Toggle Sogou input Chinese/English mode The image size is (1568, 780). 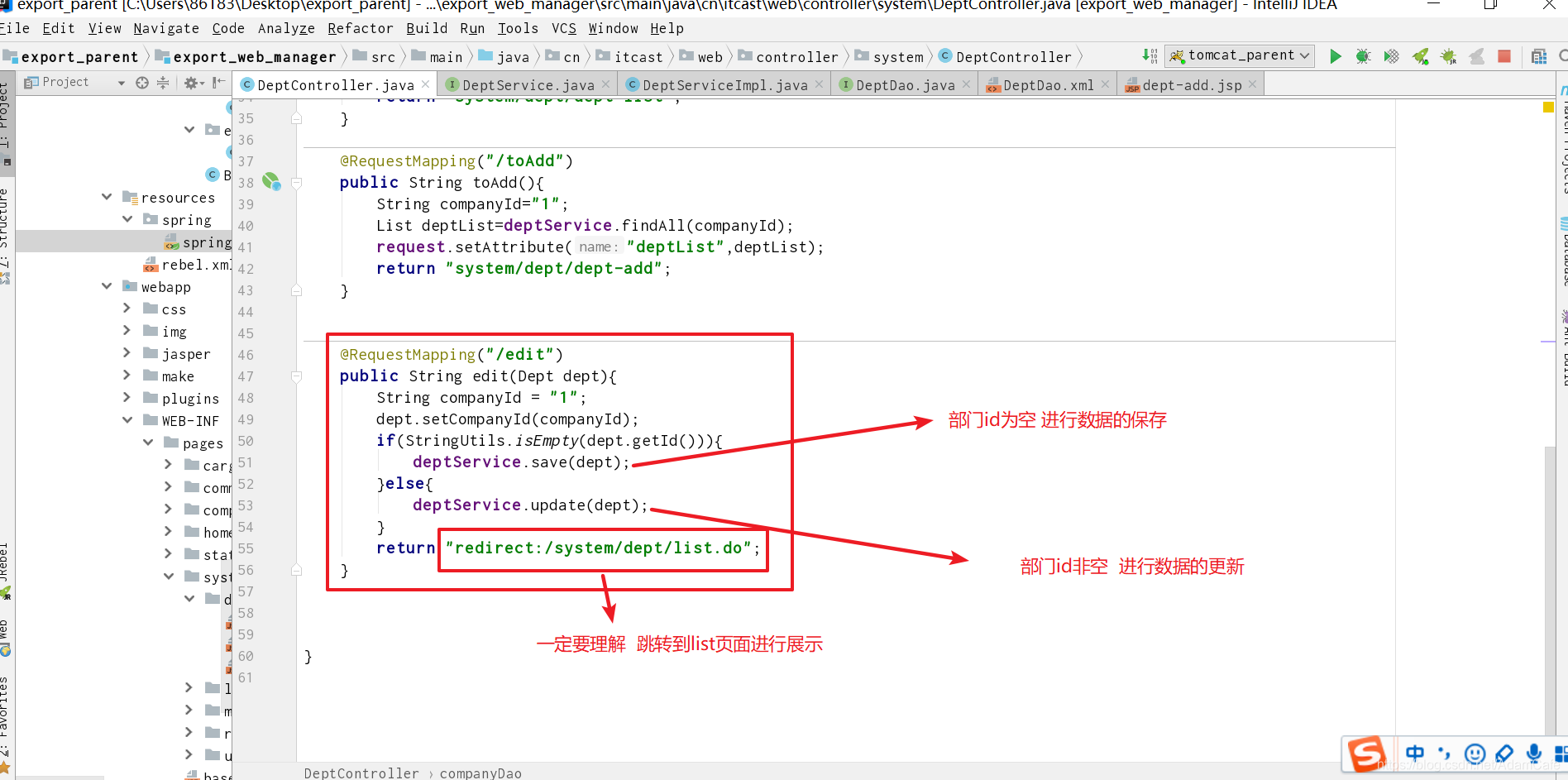(1415, 753)
